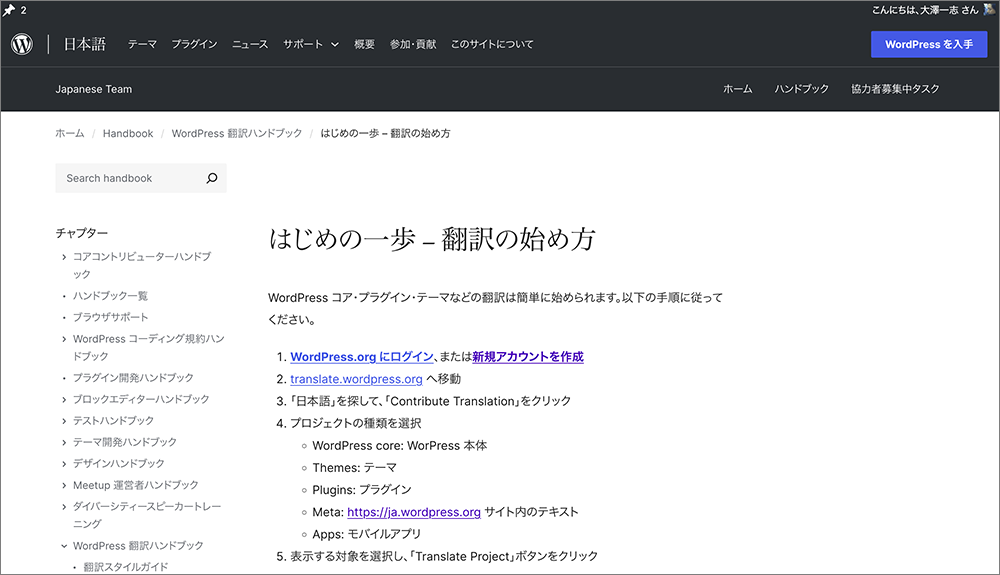Image resolution: width=1000 pixels, height=575 pixels.
Task: Open 翻訳スタイルガイド sub-chapter
Action: tap(126, 567)
